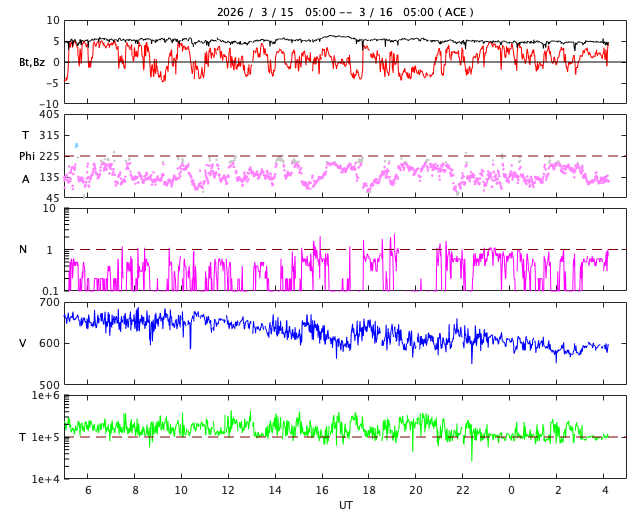Screen dimensions: 640x512
Task: Click the 6 tick label on the UT axis
Action: click(x=88, y=490)
